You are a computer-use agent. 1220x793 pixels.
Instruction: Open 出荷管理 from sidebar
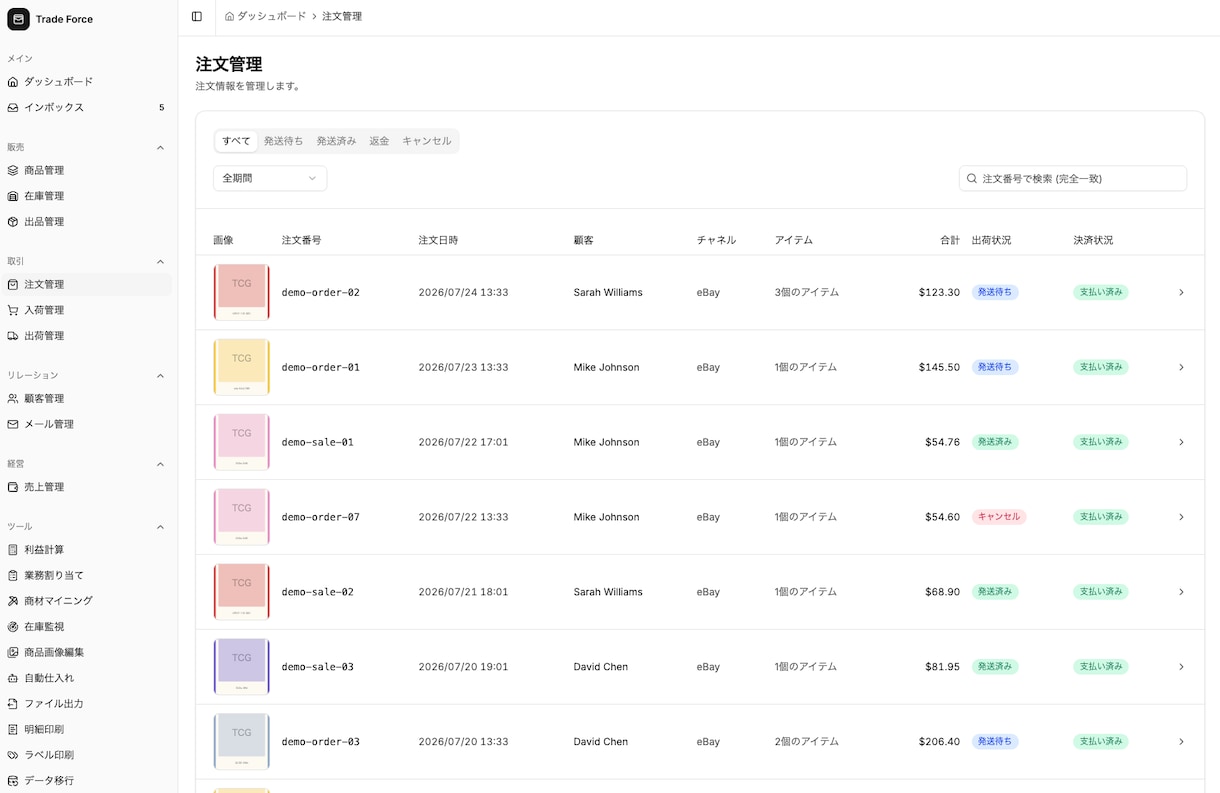pos(88,336)
